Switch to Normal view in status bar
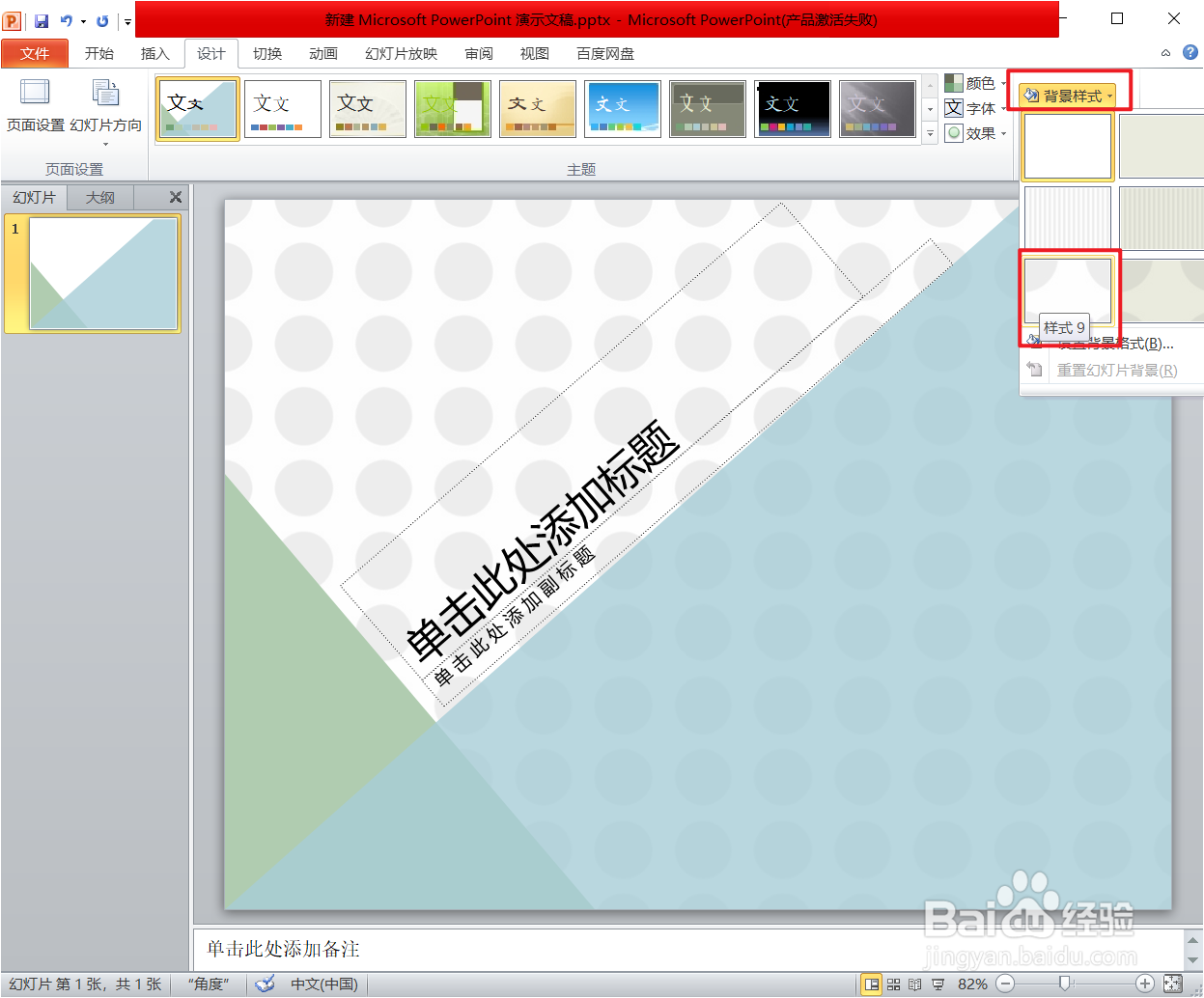The image size is (1204, 998). point(872,983)
